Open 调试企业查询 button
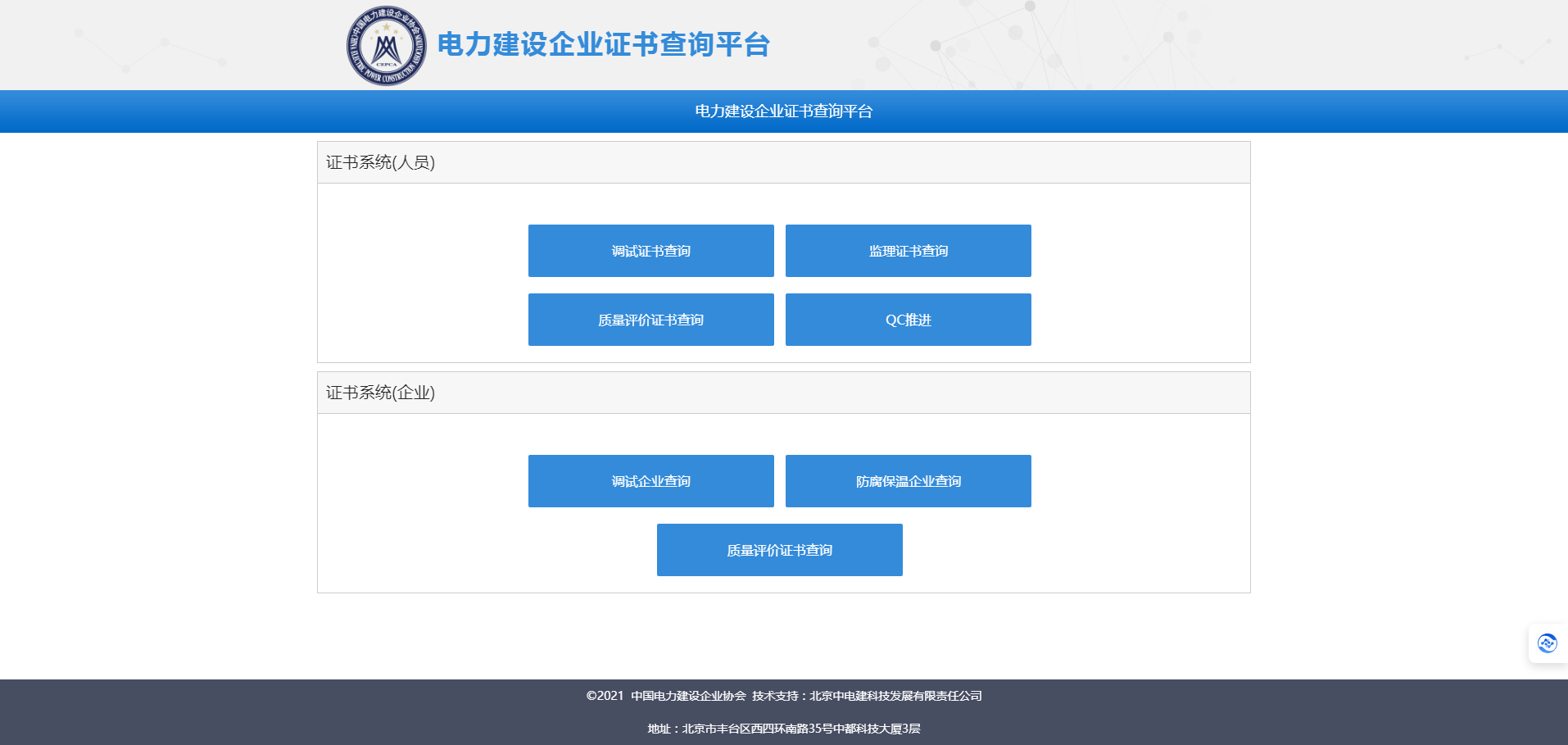This screenshot has width=1568, height=745. pyautogui.click(x=651, y=481)
